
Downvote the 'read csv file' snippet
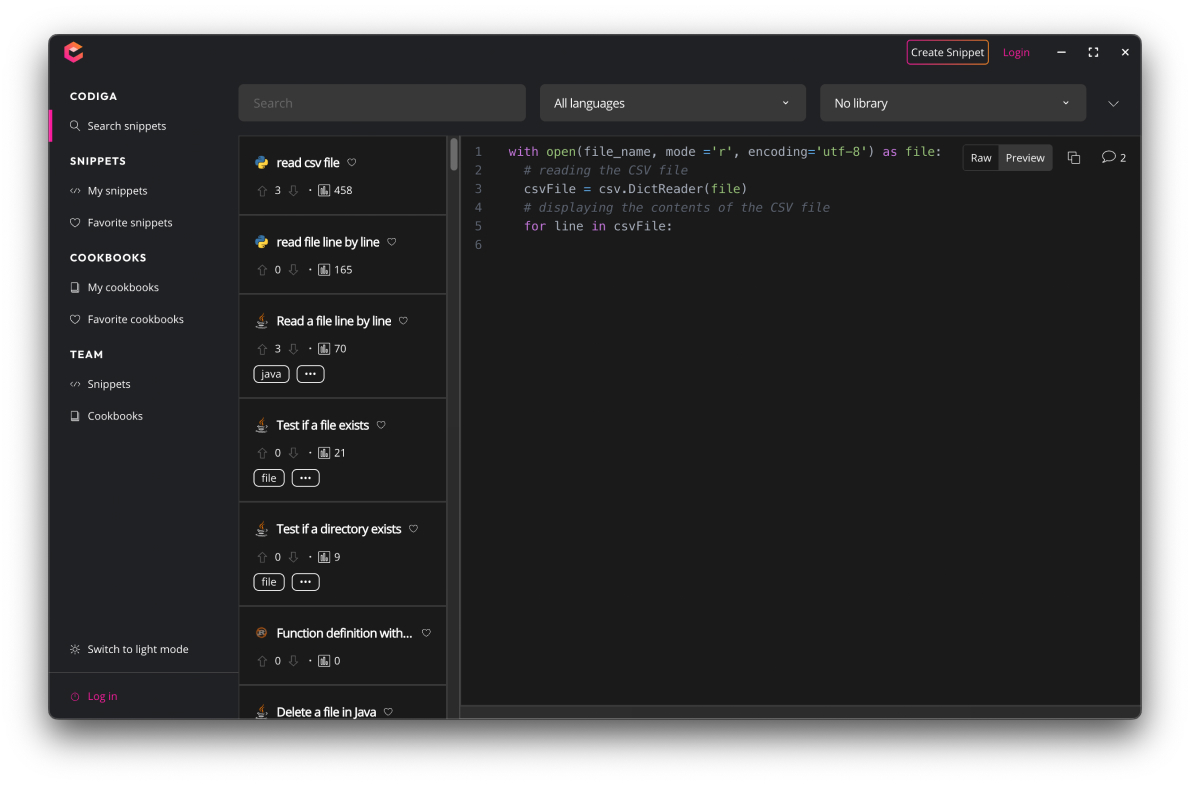coord(294,191)
